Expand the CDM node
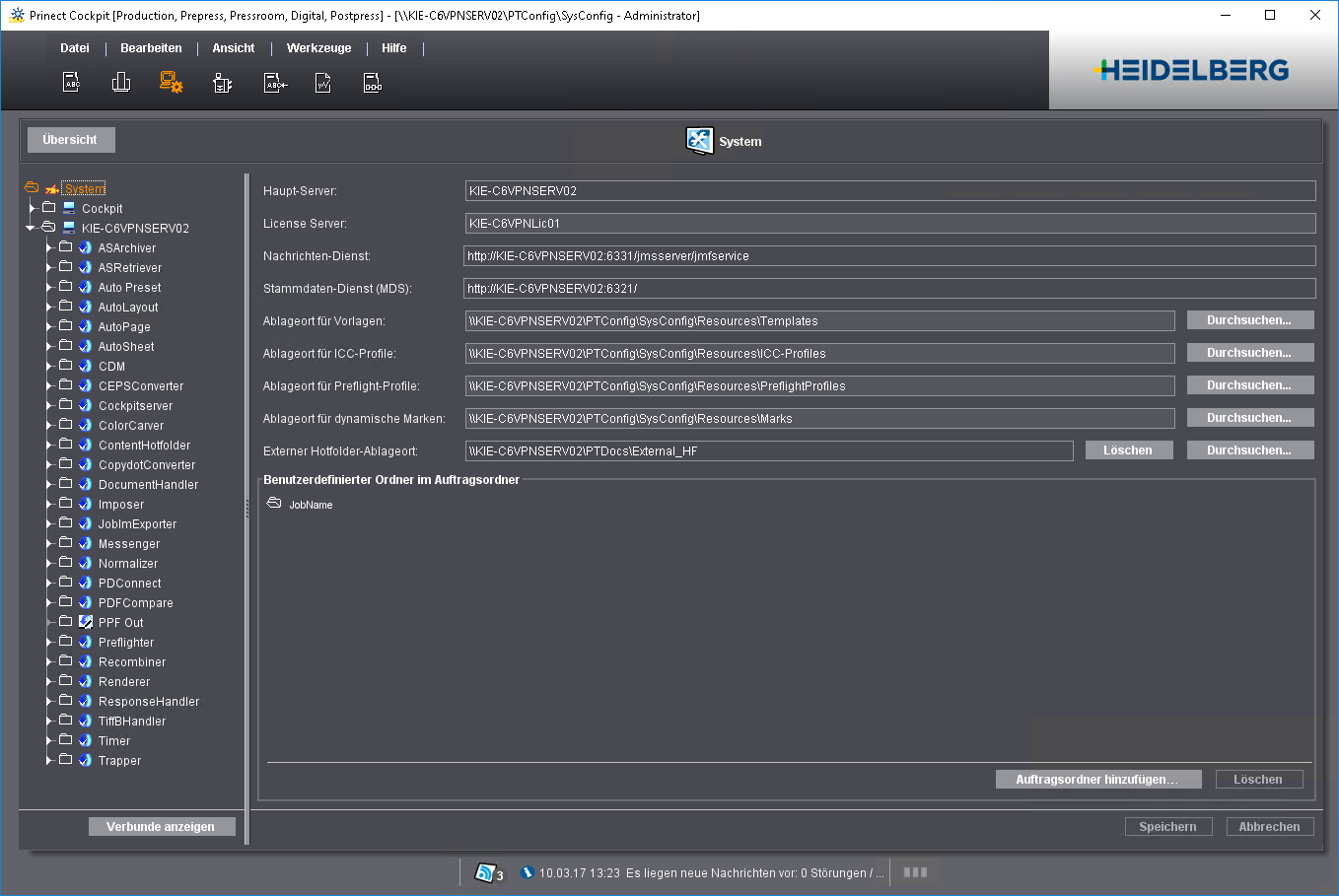Image resolution: width=1339 pixels, height=896 pixels. (x=49, y=366)
